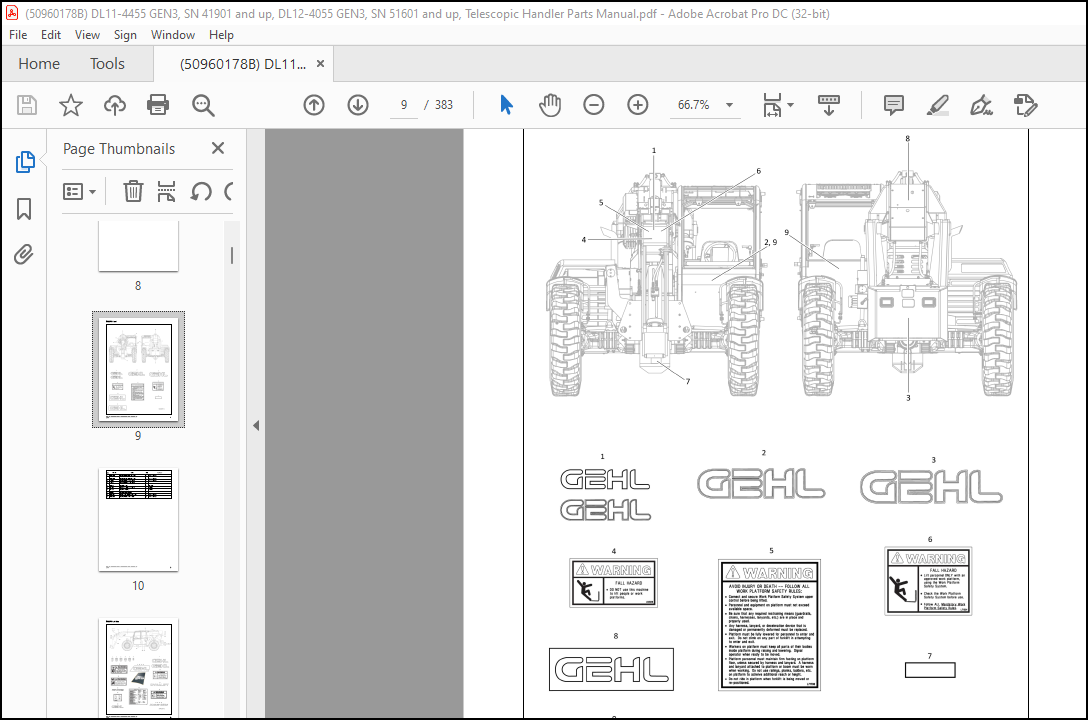Image resolution: width=1088 pixels, height=720 pixels.
Task: Open the Find text magnifier tool
Action: click(x=203, y=105)
